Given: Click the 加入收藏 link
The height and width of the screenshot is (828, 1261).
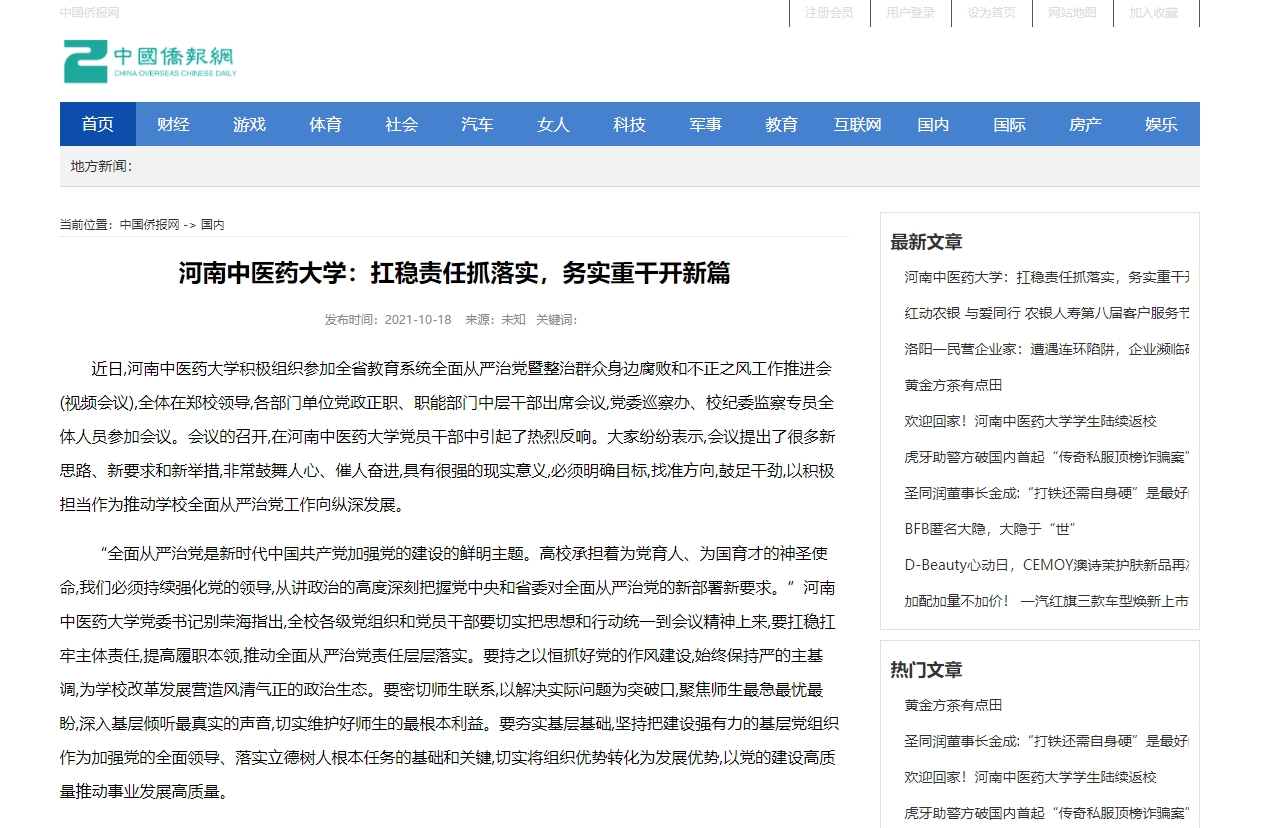Looking at the screenshot, I should [x=1154, y=13].
